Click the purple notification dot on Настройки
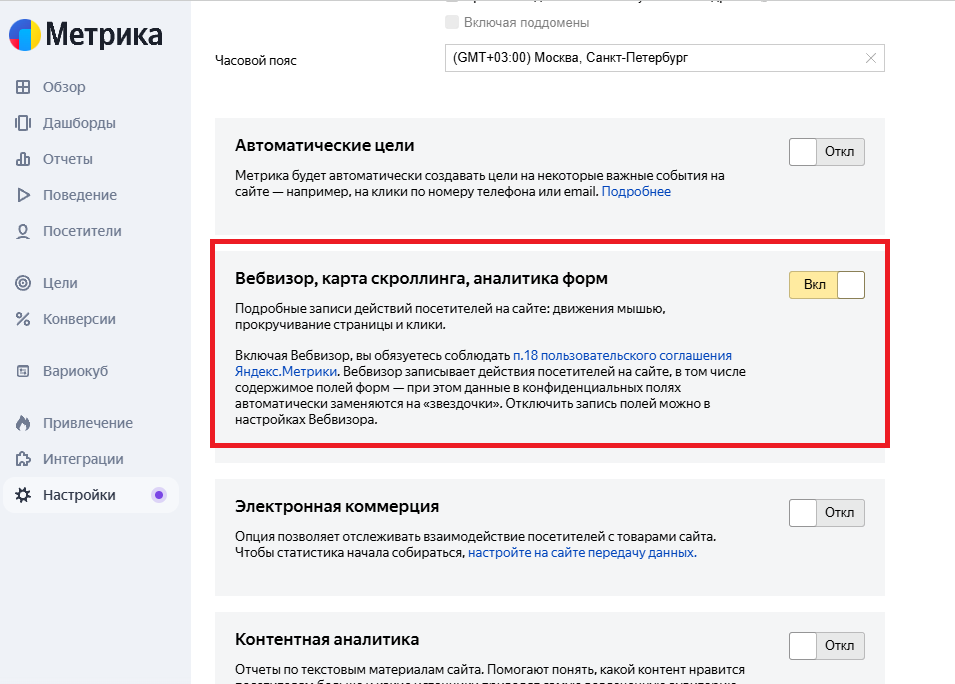The image size is (955, 684). pos(159,495)
